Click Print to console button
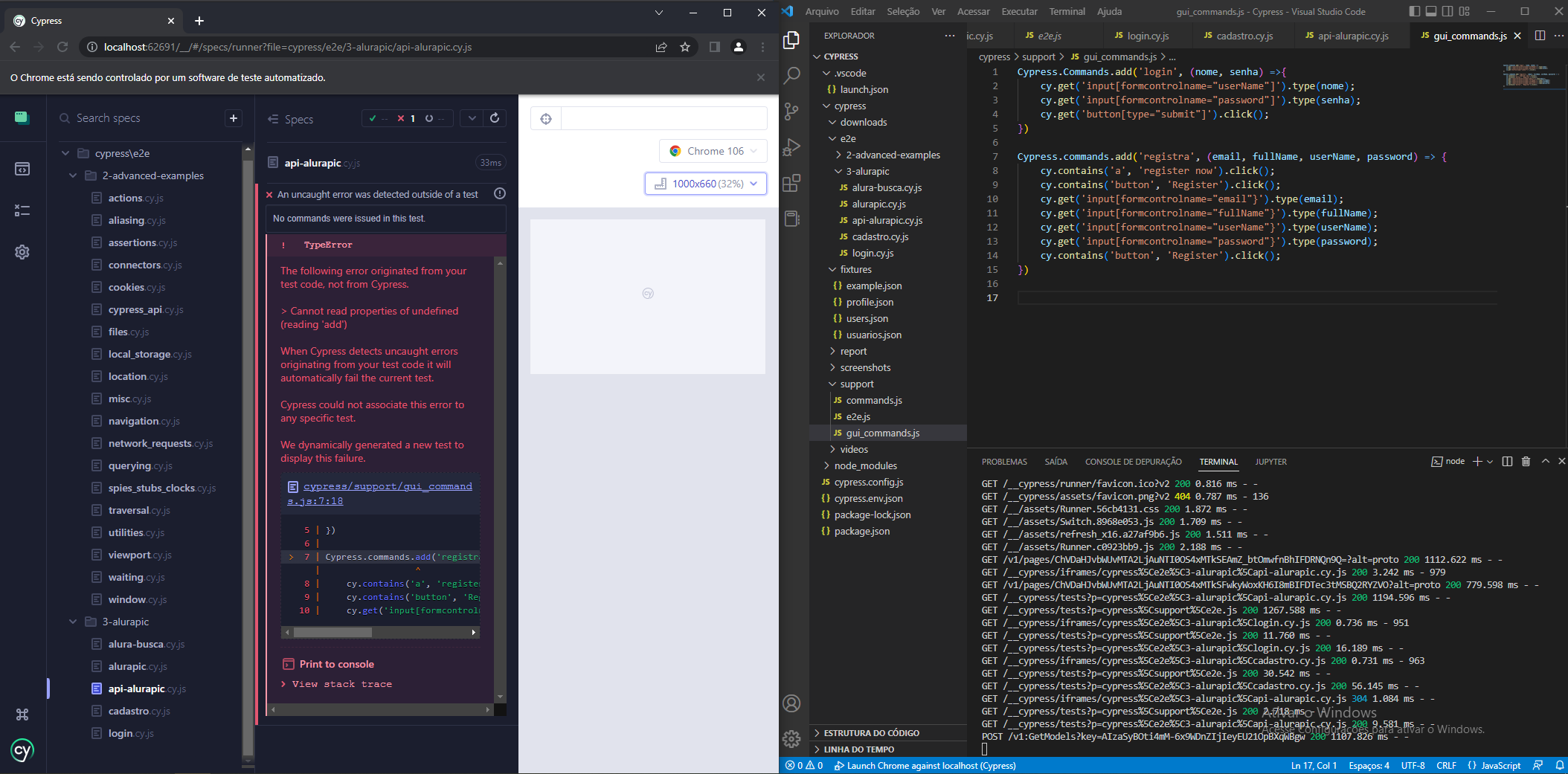 pos(329,664)
